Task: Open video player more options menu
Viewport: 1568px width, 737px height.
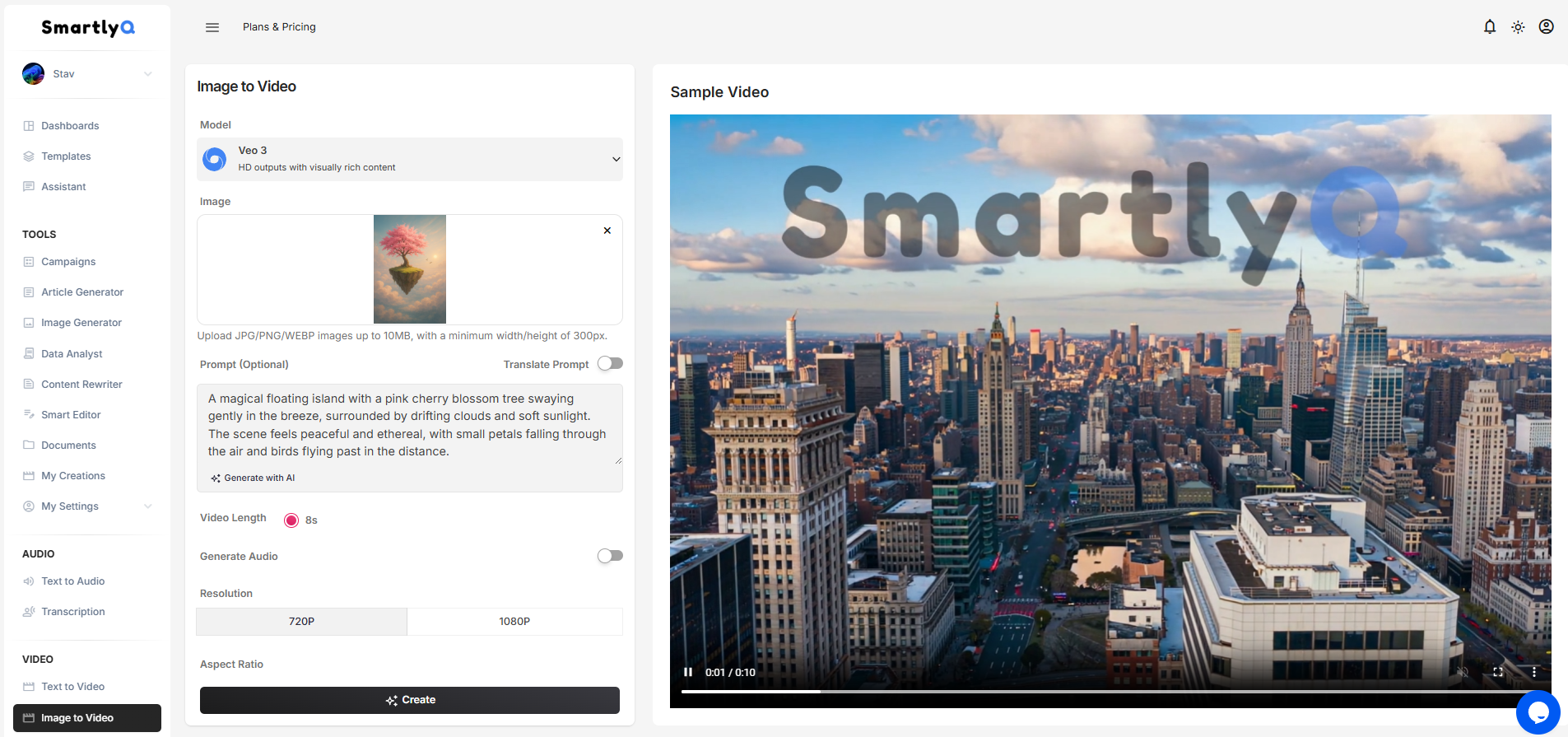Action: point(1534,672)
